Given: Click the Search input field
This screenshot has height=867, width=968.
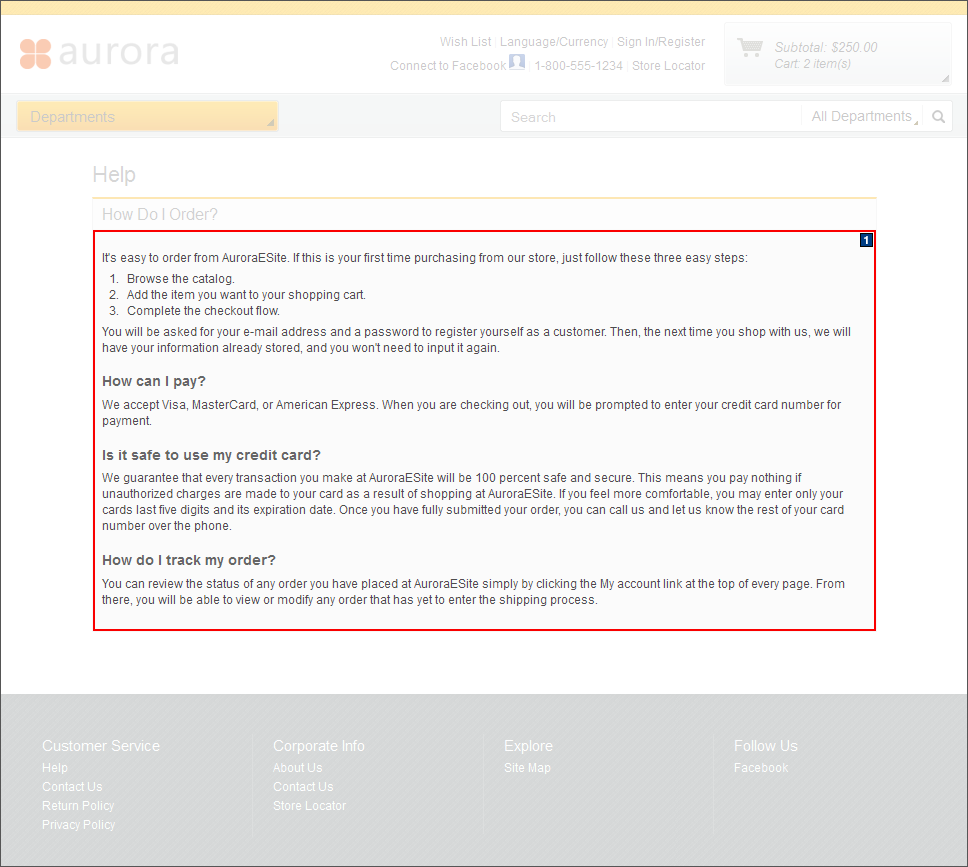Looking at the screenshot, I should pos(651,117).
